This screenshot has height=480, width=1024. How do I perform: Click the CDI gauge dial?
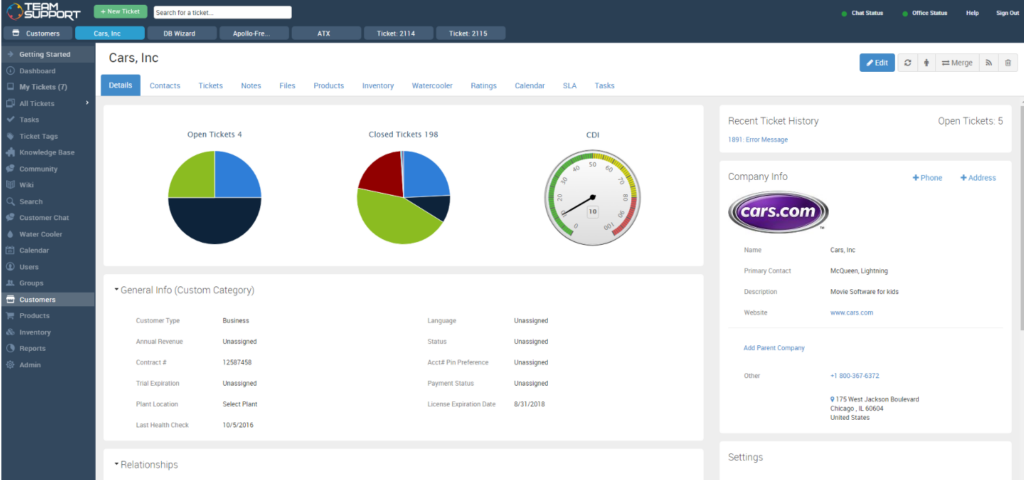coord(592,197)
